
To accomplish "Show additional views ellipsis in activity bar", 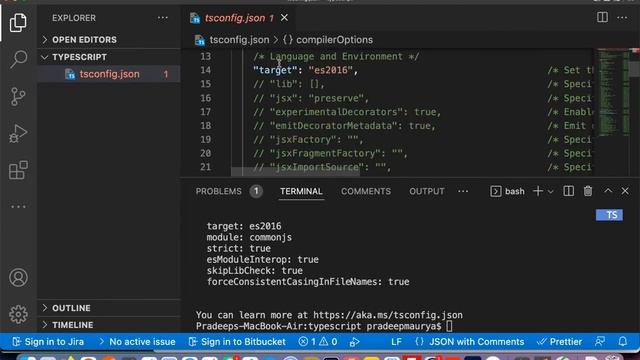I will (18, 207).
